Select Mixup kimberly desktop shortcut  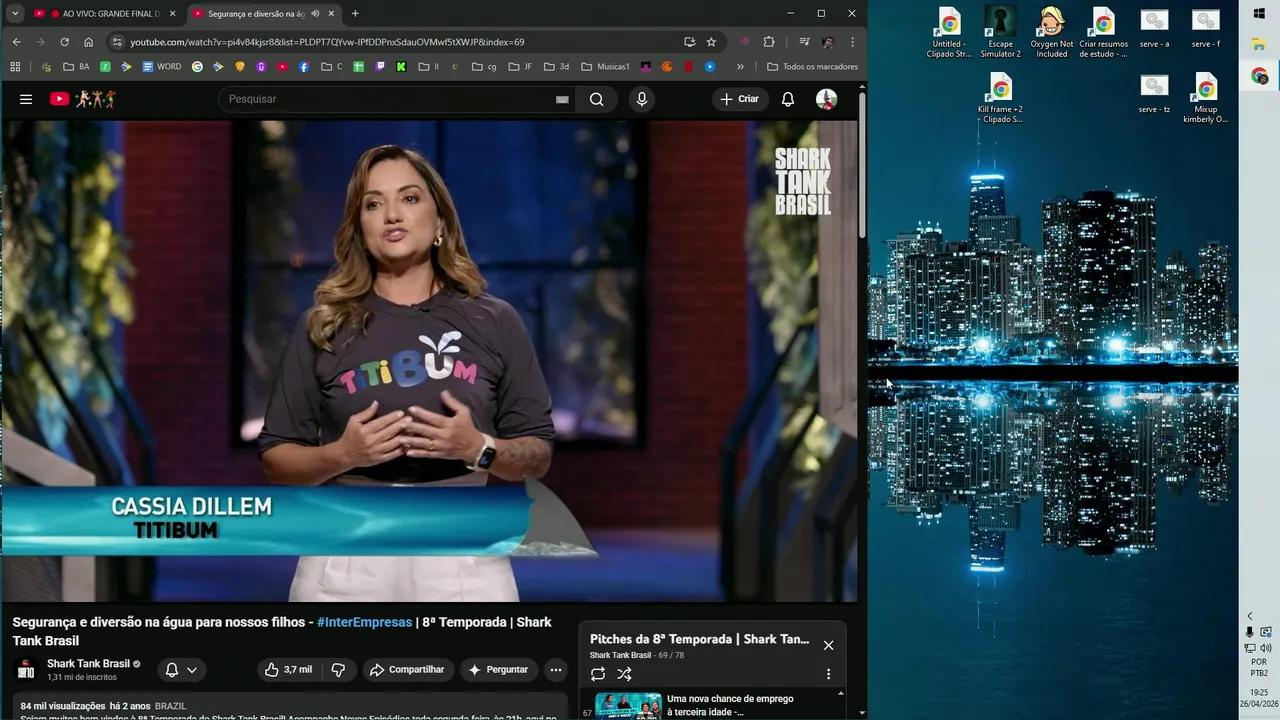[1205, 98]
